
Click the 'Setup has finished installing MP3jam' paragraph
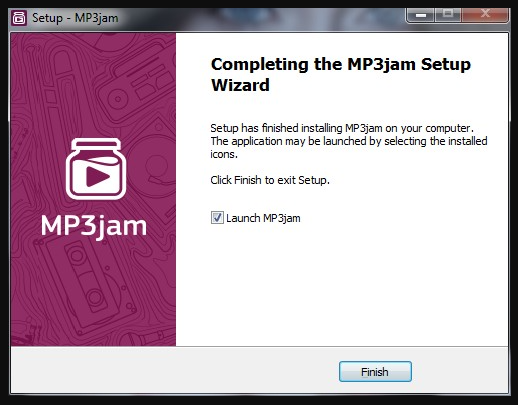349,141
